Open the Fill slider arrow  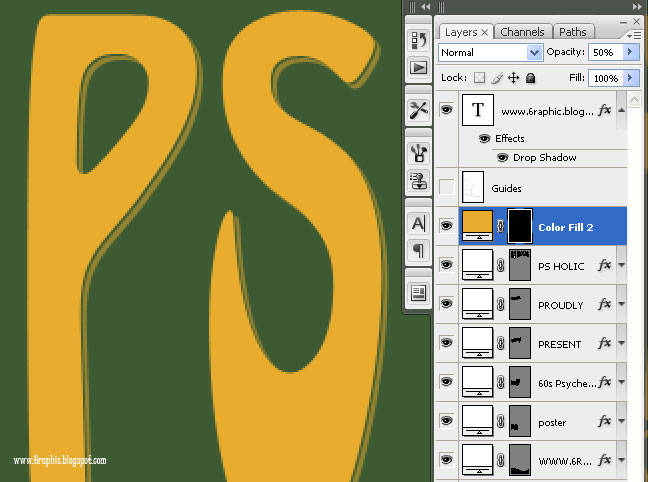pos(630,78)
